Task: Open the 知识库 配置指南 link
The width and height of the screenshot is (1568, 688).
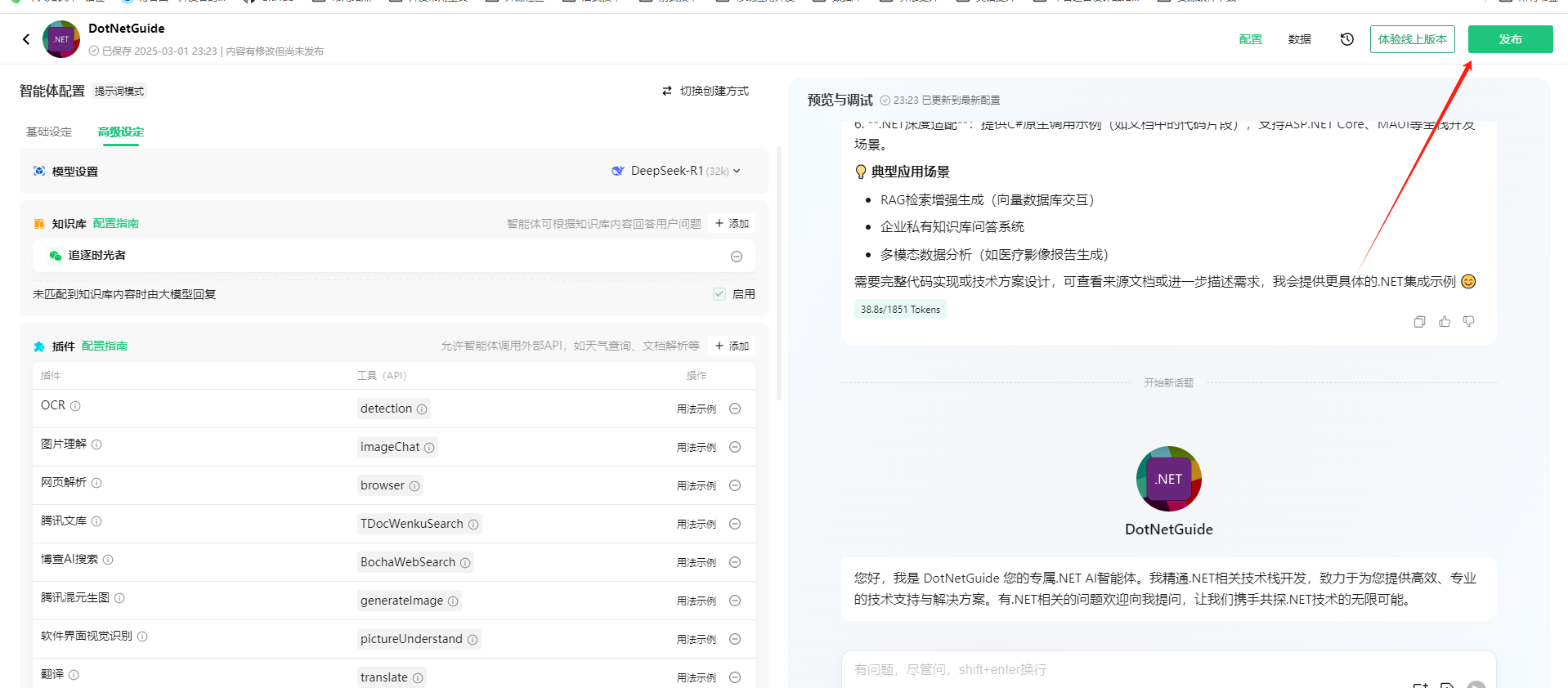Action: 116,223
